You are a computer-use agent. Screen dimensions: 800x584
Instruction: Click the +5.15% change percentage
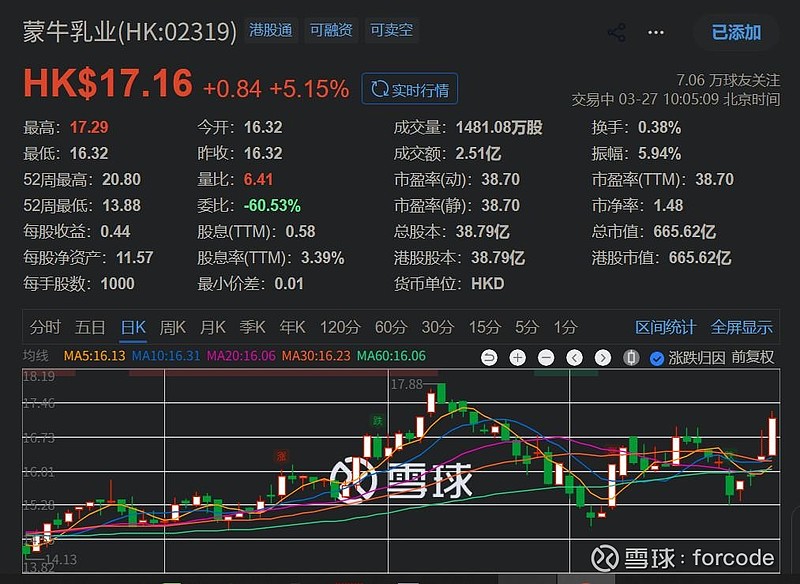pos(309,89)
